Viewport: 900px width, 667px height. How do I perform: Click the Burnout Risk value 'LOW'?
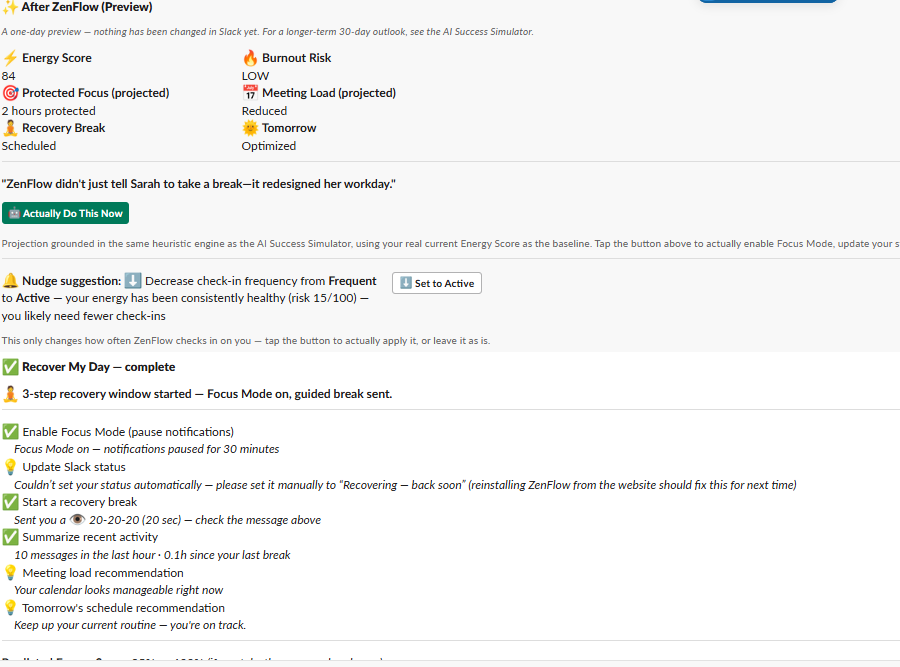255,76
